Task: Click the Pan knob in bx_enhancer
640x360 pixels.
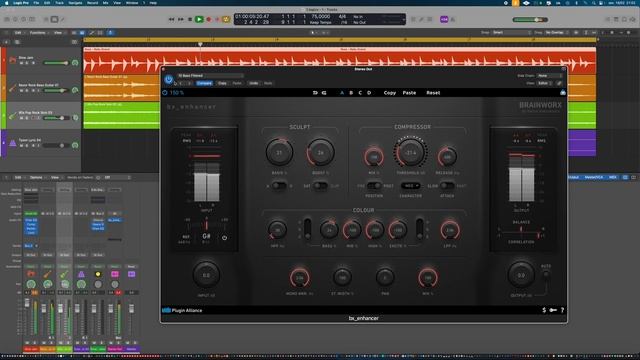Action: tap(385, 278)
